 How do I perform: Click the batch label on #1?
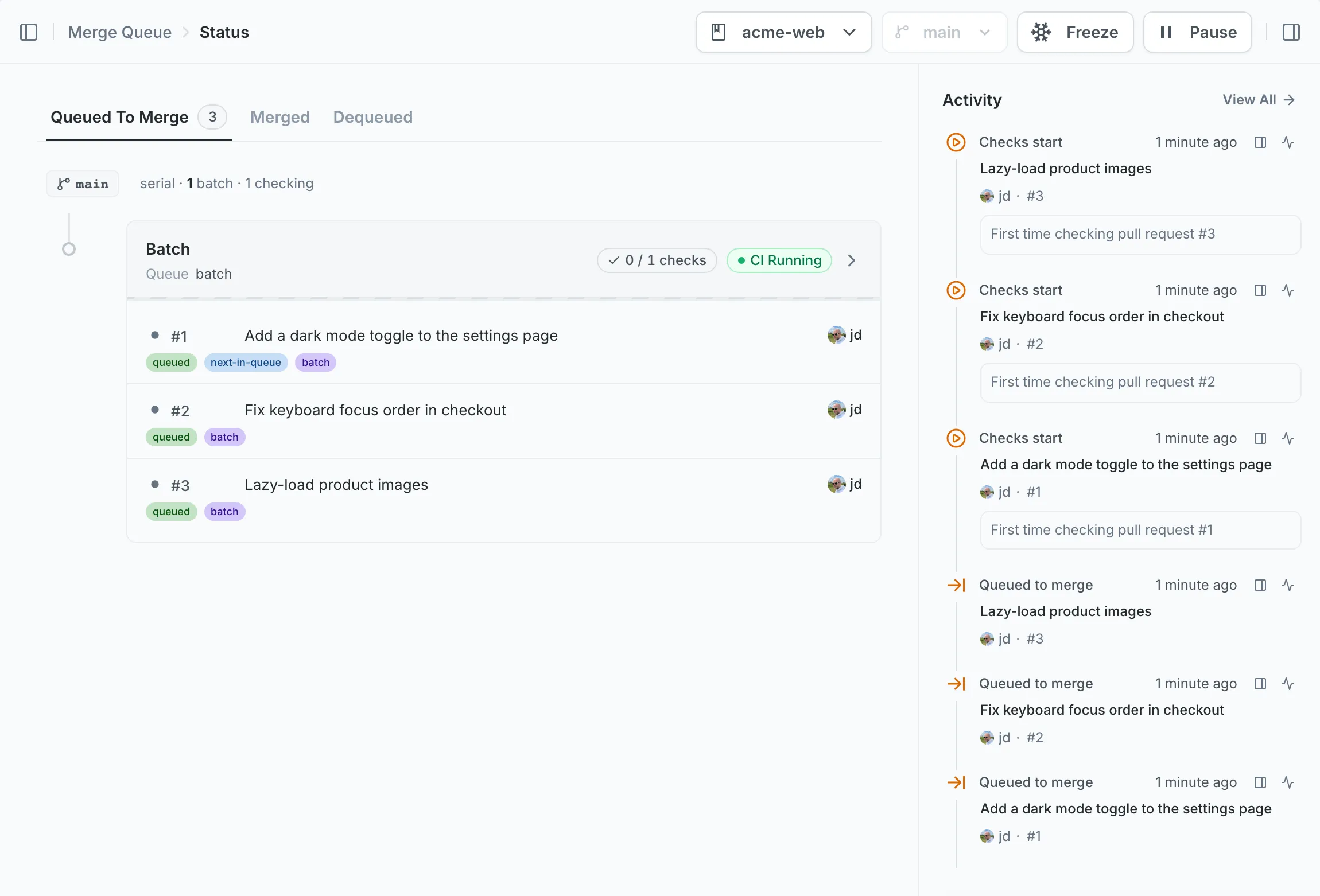click(316, 363)
